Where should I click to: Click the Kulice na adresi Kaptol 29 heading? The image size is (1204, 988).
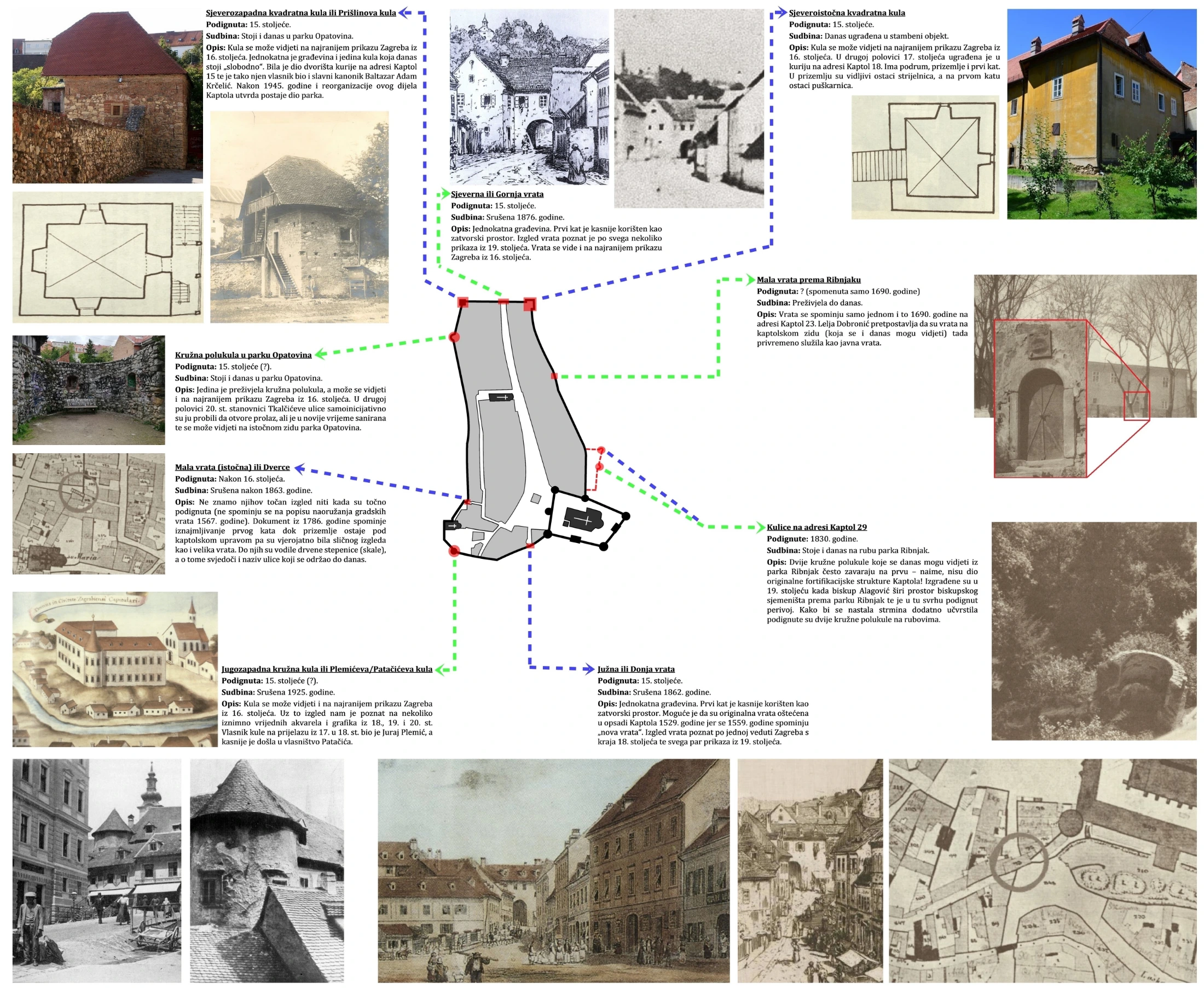817,527
